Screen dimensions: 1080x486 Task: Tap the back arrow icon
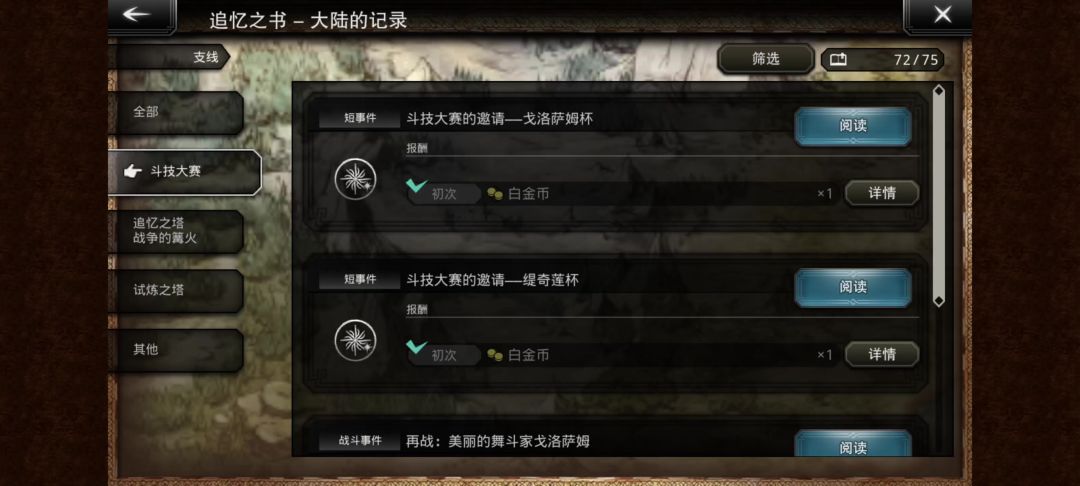pyautogui.click(x=137, y=14)
